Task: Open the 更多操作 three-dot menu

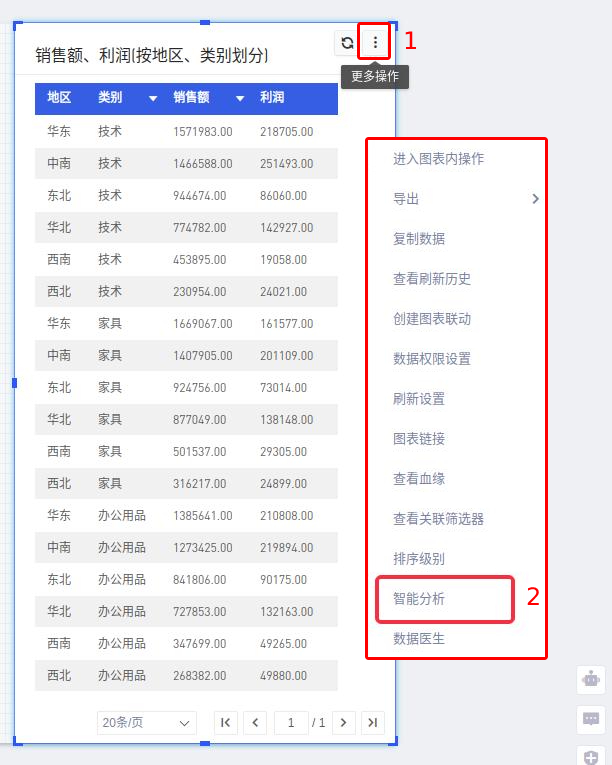Action: point(375,43)
